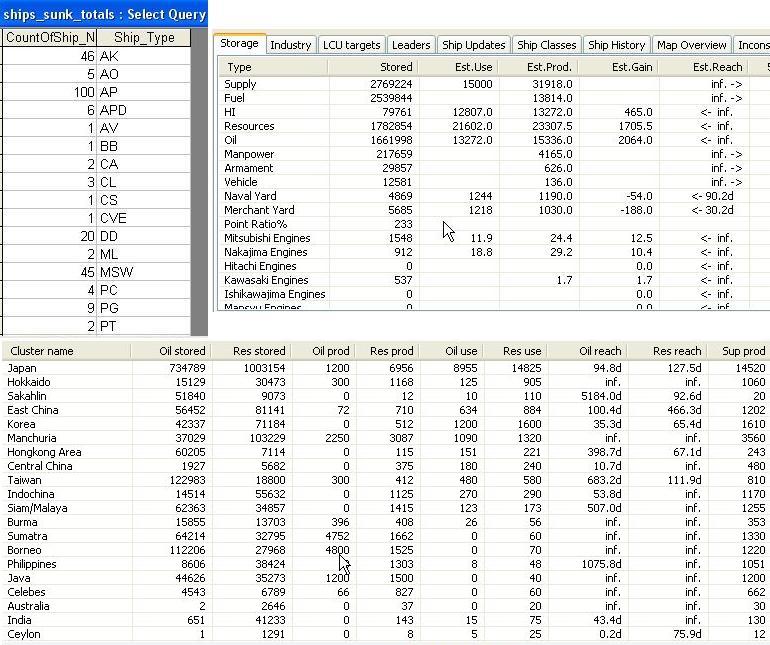
Task: Click the Nakajima Engines row
Action: [x=494, y=252]
